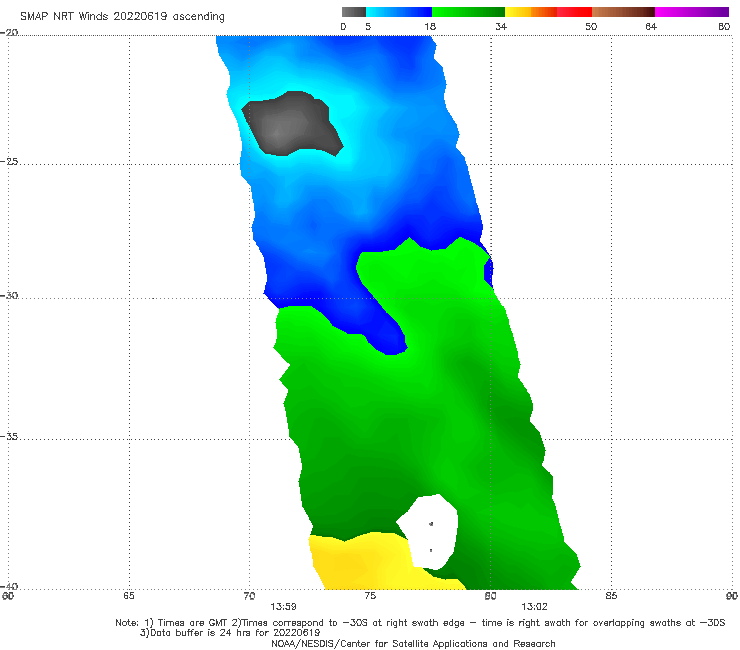Click the blue 5-18 color bar segment
The width and height of the screenshot is (740, 650).
click(399, 12)
